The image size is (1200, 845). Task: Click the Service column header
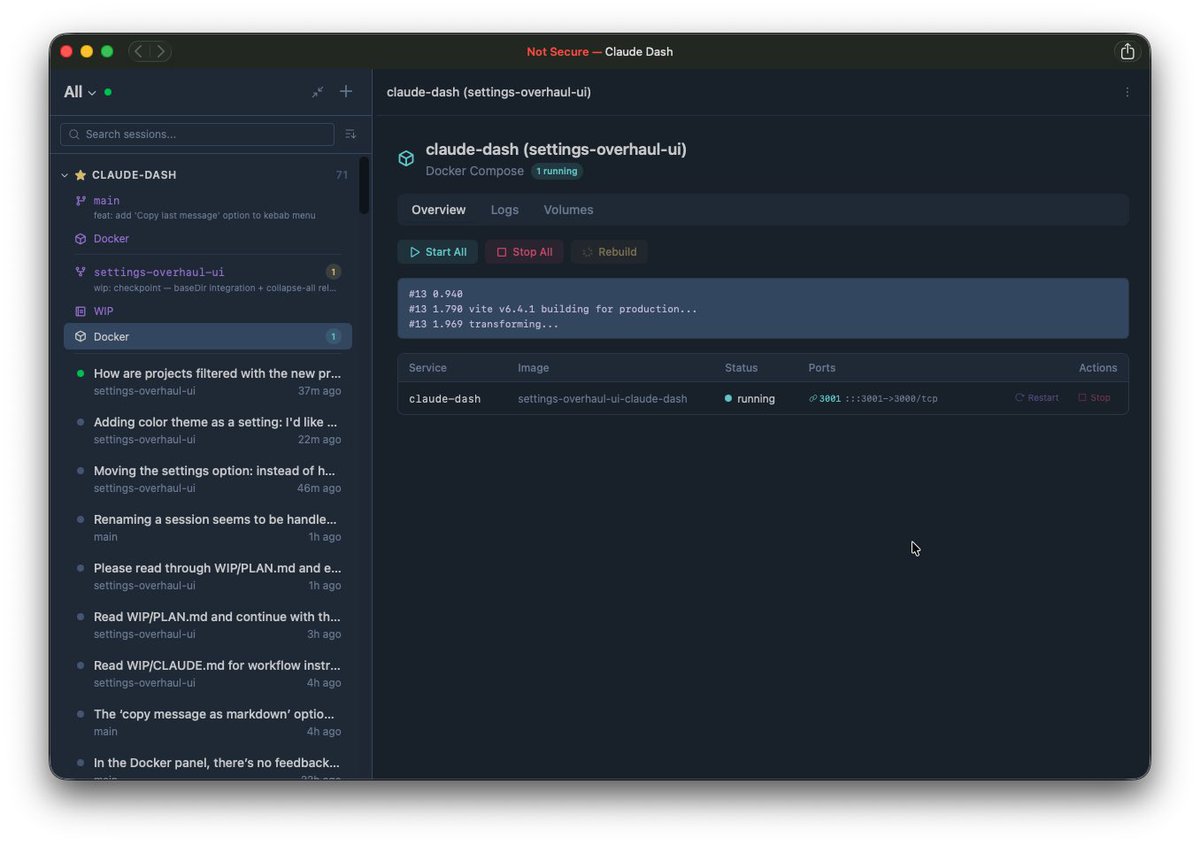428,368
